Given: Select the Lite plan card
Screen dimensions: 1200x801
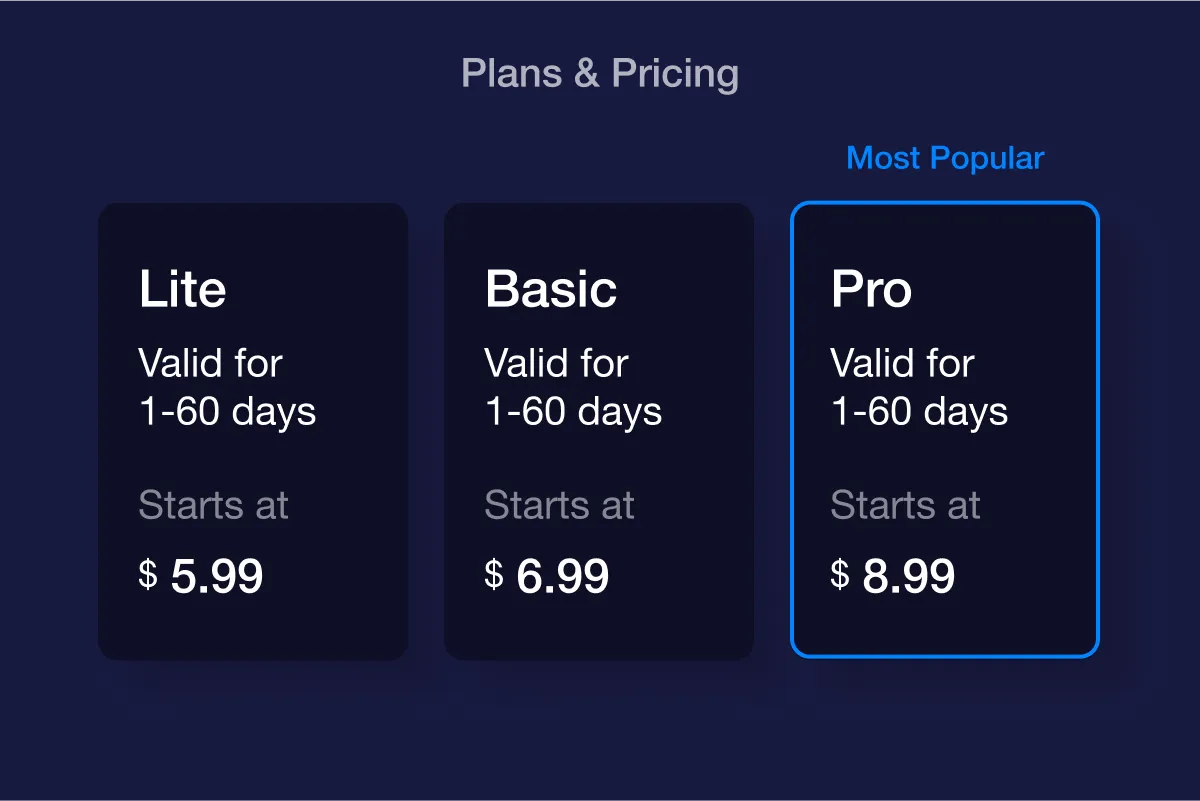Looking at the screenshot, I should point(252,431).
